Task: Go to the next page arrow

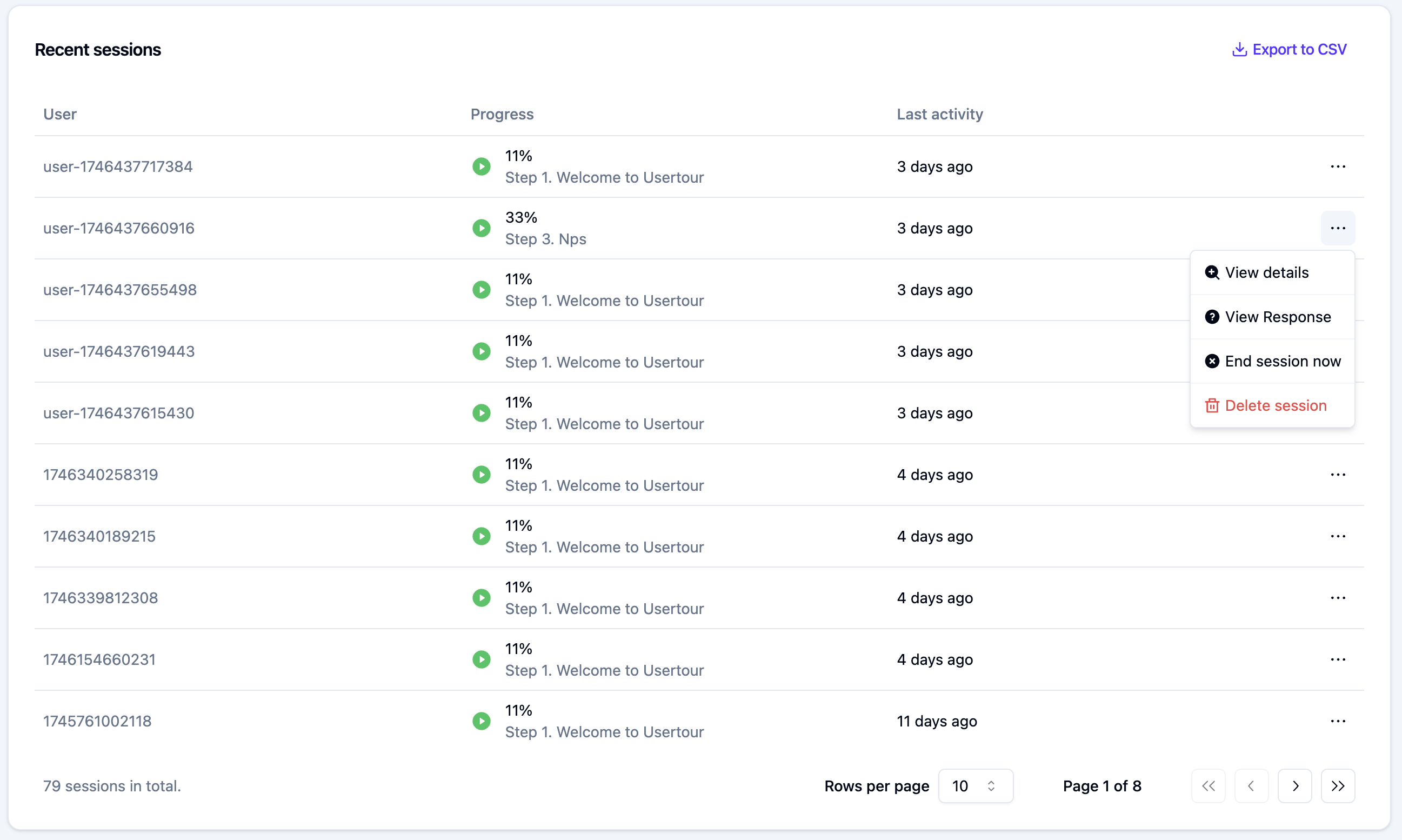Action: pyautogui.click(x=1294, y=785)
